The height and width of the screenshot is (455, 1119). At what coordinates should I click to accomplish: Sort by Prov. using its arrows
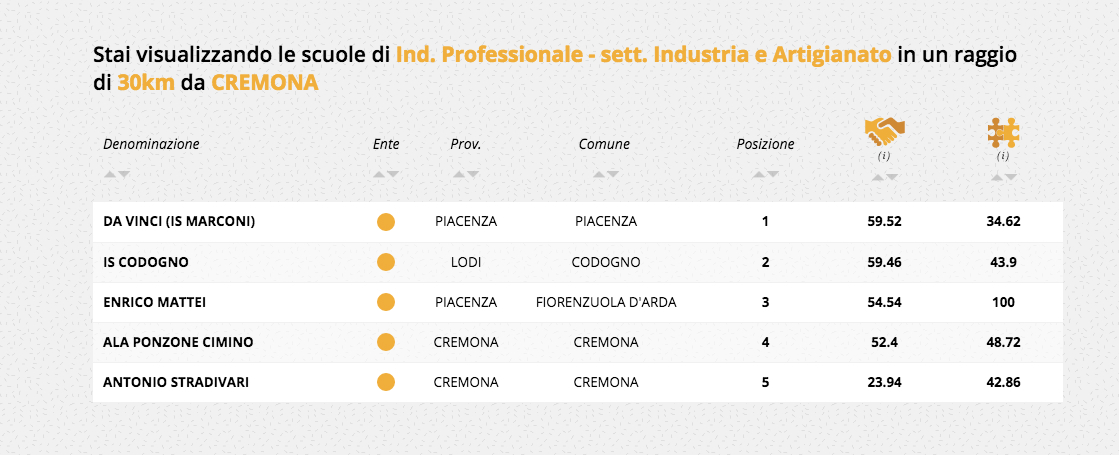point(465,174)
